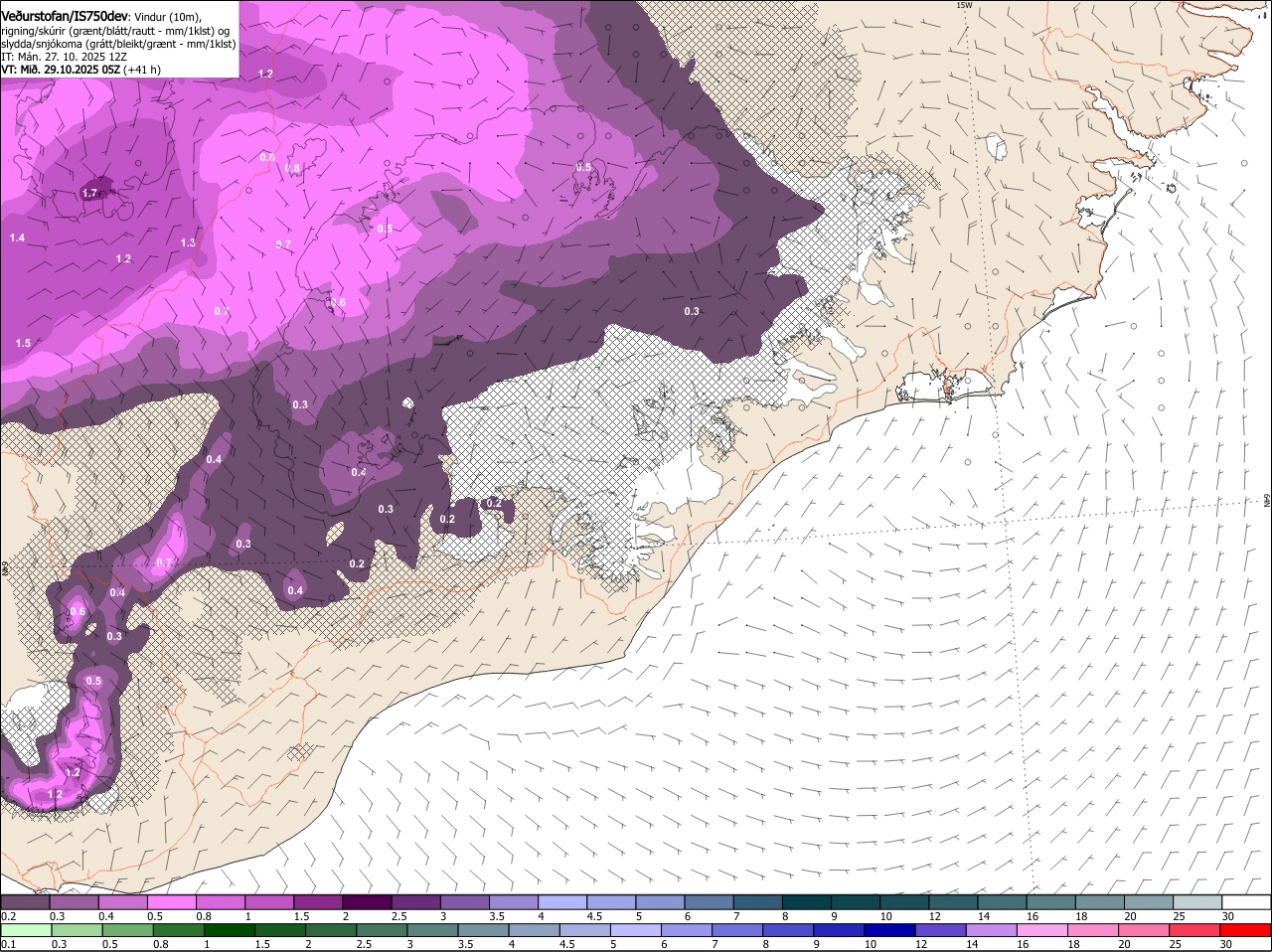The image size is (1272, 952).
Task: Click the 1.4 precipitation value on the map
Action: pos(17,238)
